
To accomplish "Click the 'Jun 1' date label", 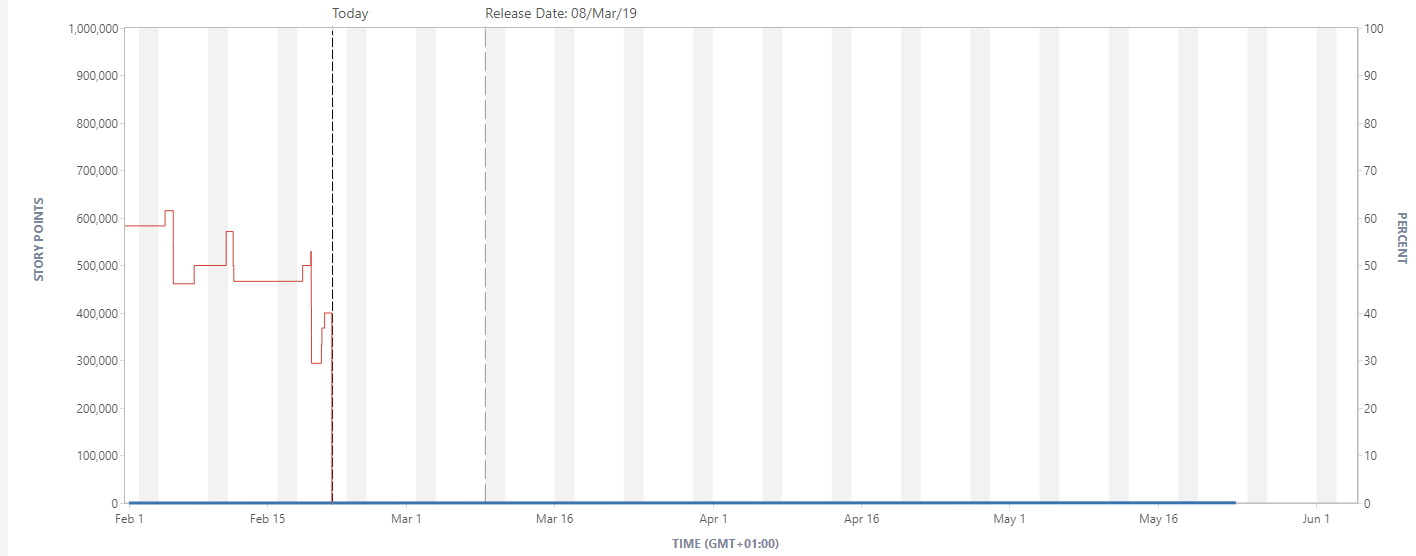I will [x=1316, y=519].
